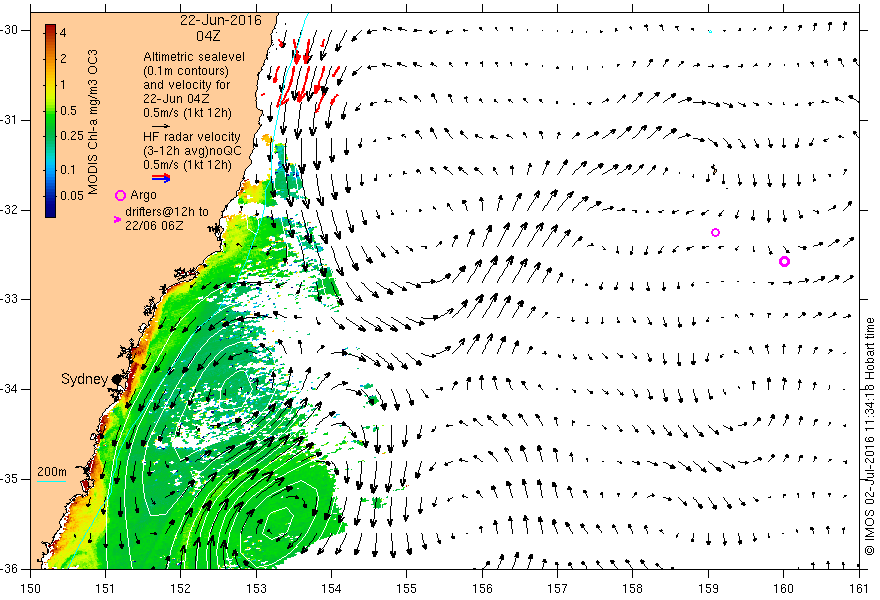Click the color bar tick label '1'

(x=63, y=85)
